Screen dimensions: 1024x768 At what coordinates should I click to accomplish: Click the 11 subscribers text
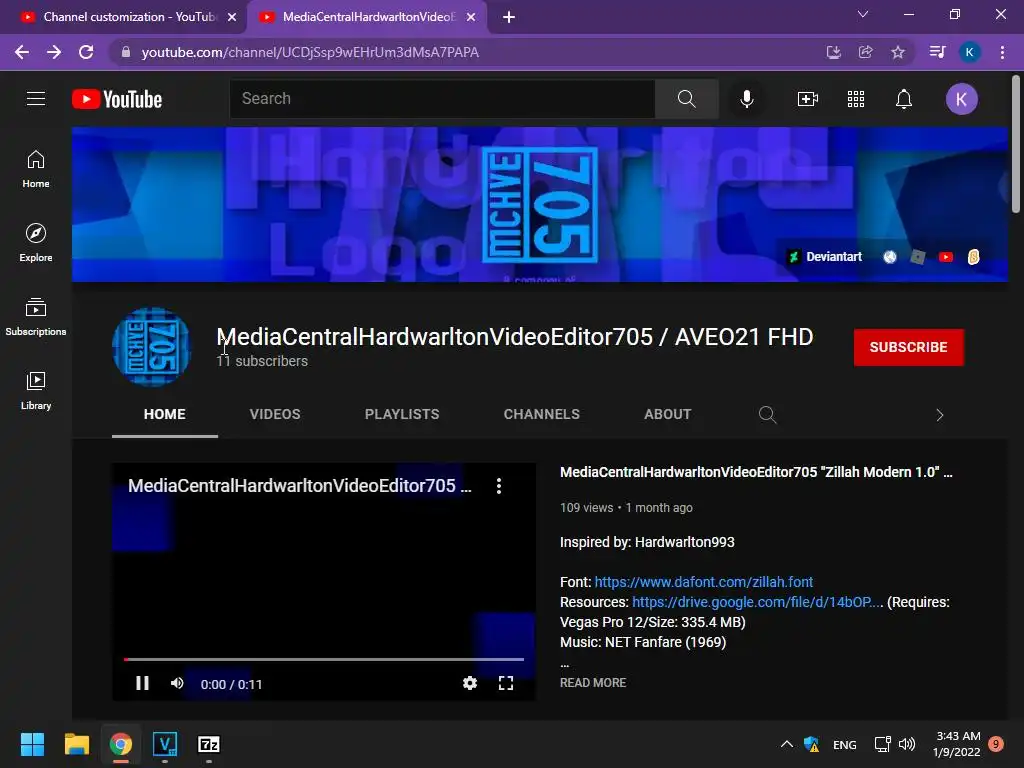[262, 361]
